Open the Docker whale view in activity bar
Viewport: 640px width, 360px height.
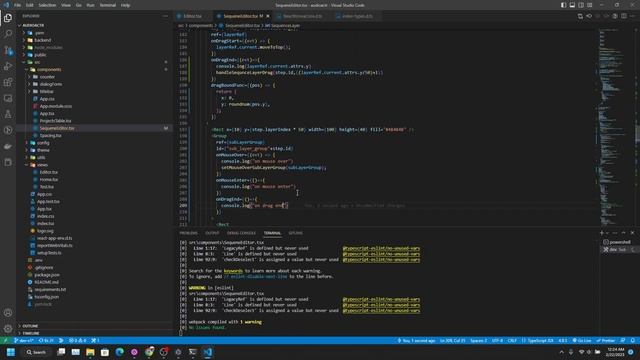click(x=8, y=146)
